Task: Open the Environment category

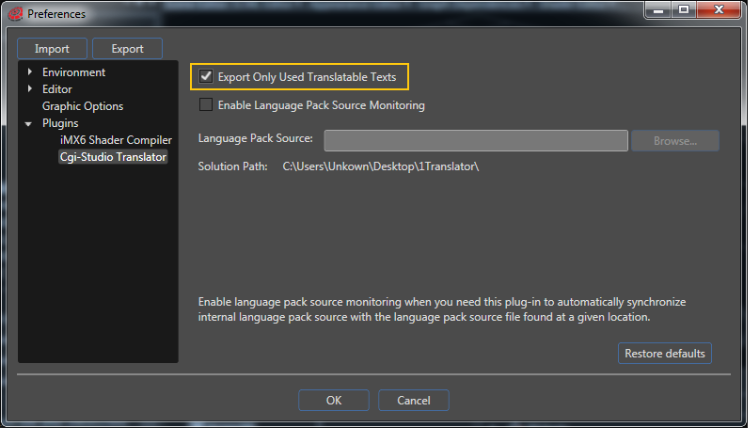Action: click(74, 72)
